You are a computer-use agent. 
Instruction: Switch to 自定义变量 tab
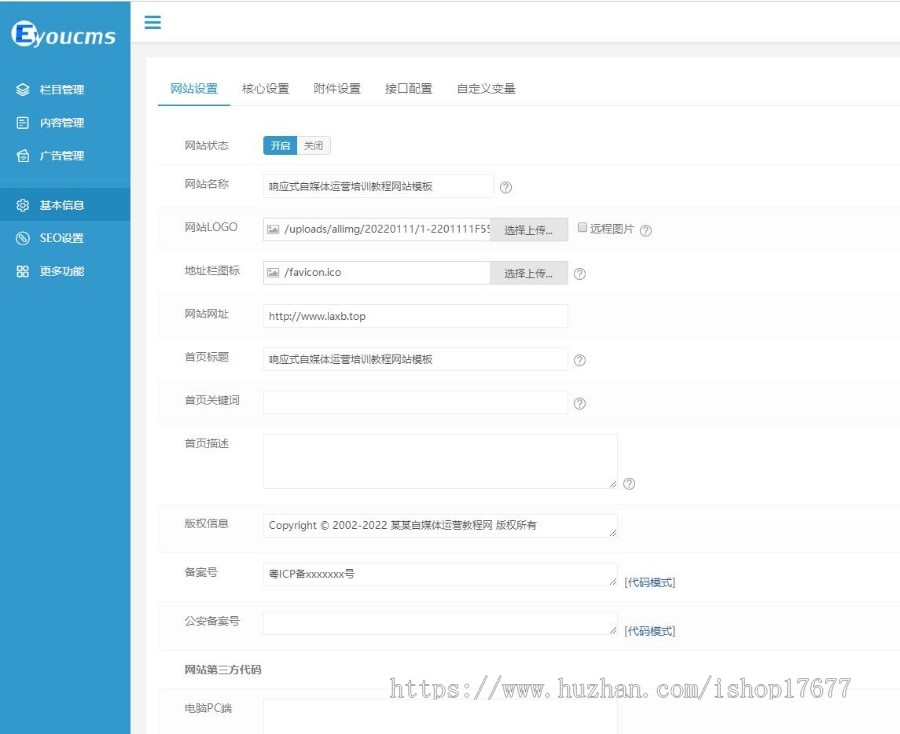click(486, 88)
